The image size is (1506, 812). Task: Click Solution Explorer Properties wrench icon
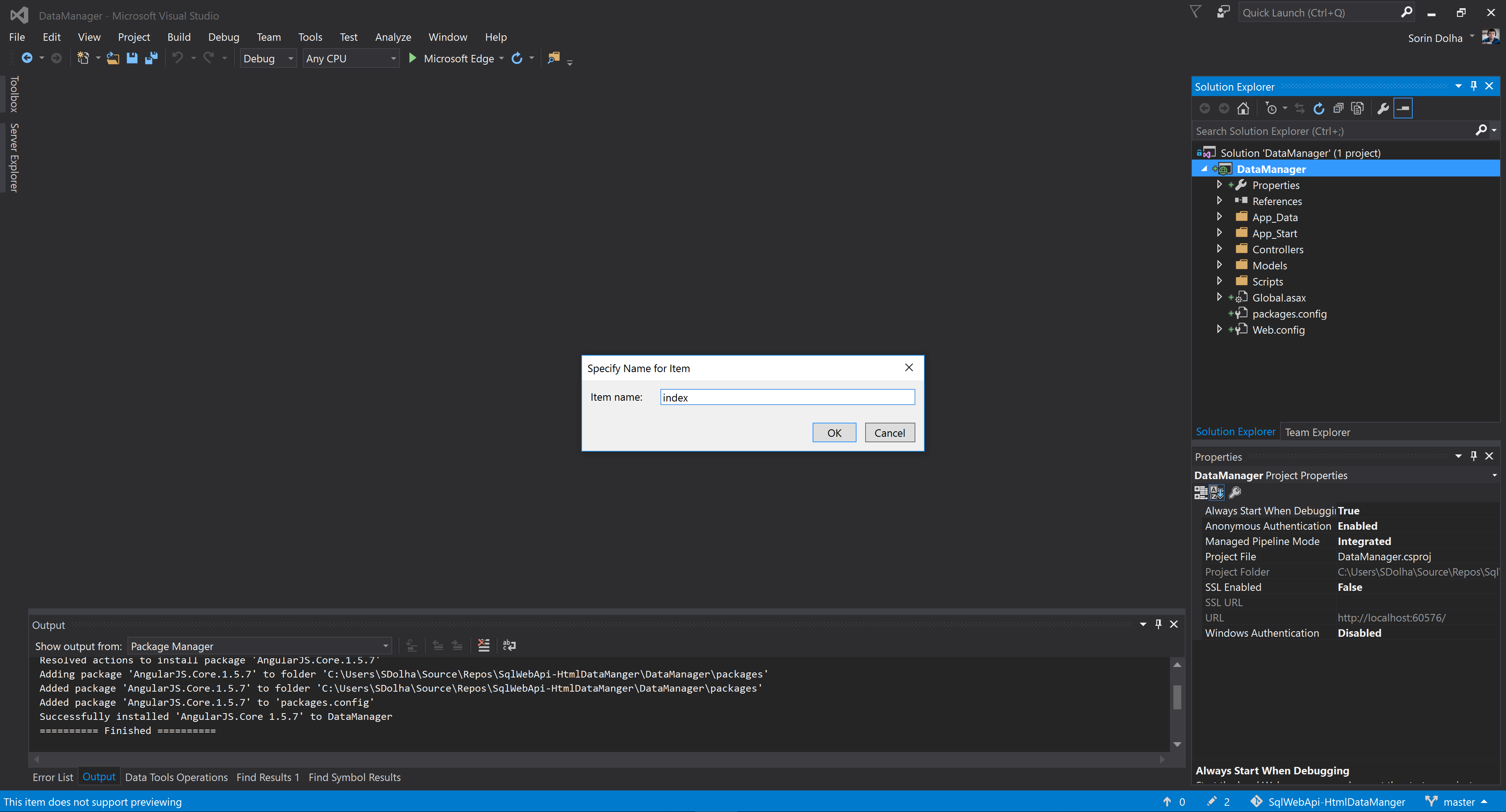point(1382,108)
